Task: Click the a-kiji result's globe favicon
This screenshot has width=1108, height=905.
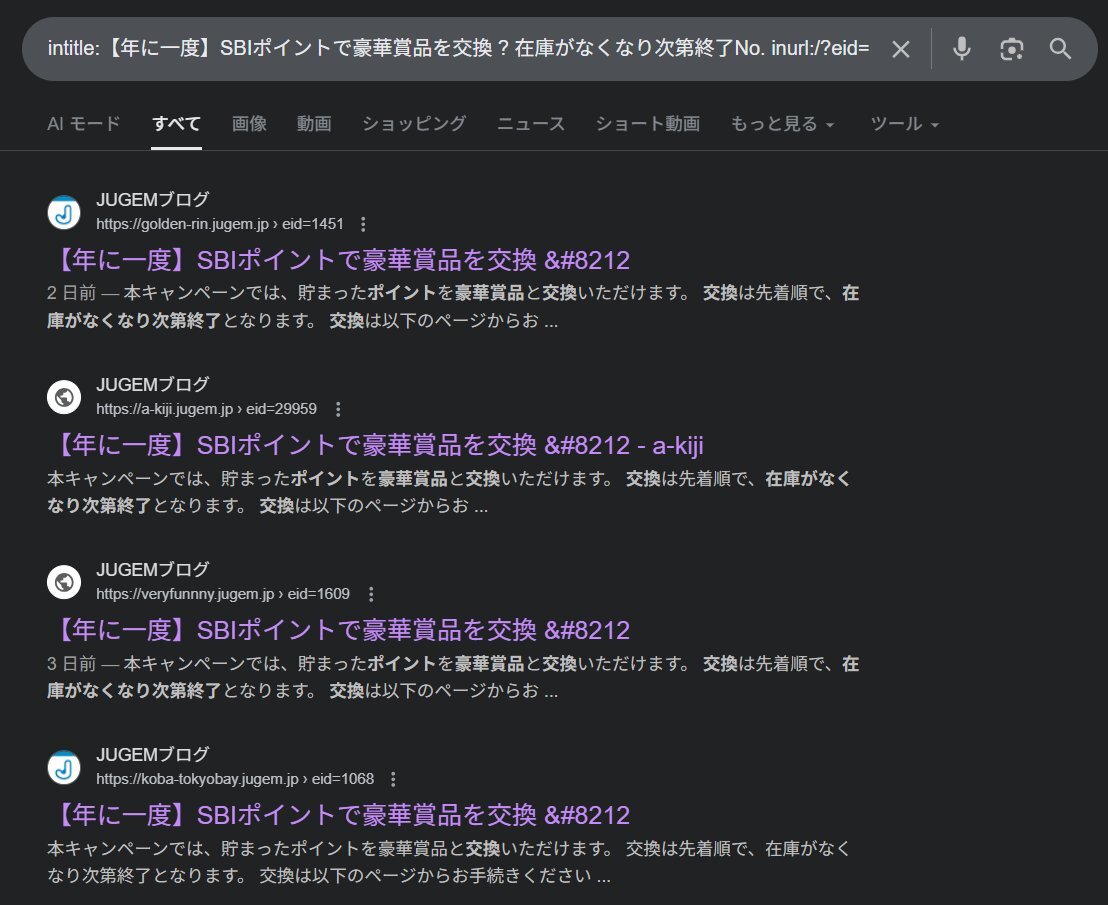Action: pyautogui.click(x=64, y=396)
